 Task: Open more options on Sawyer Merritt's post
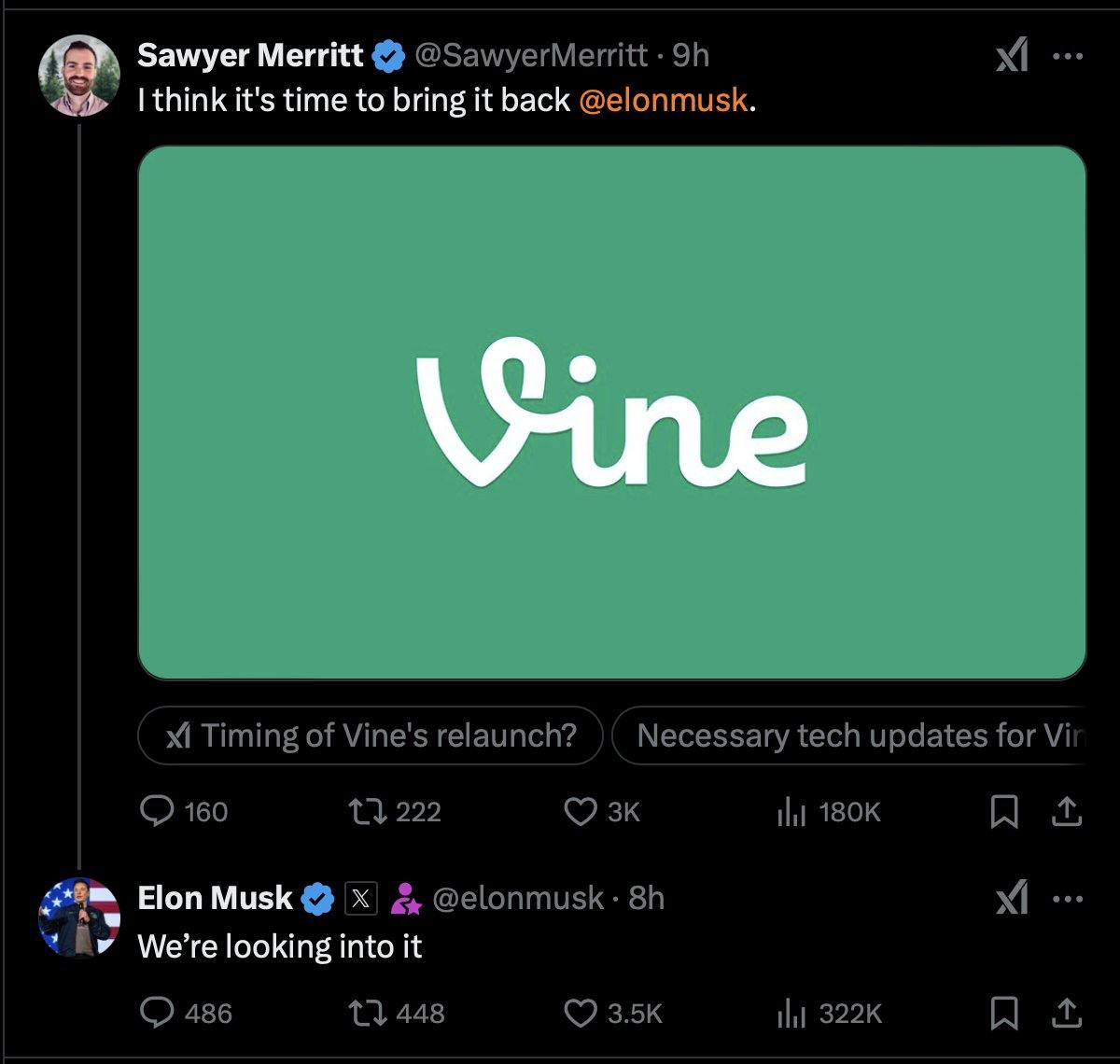click(x=1067, y=57)
